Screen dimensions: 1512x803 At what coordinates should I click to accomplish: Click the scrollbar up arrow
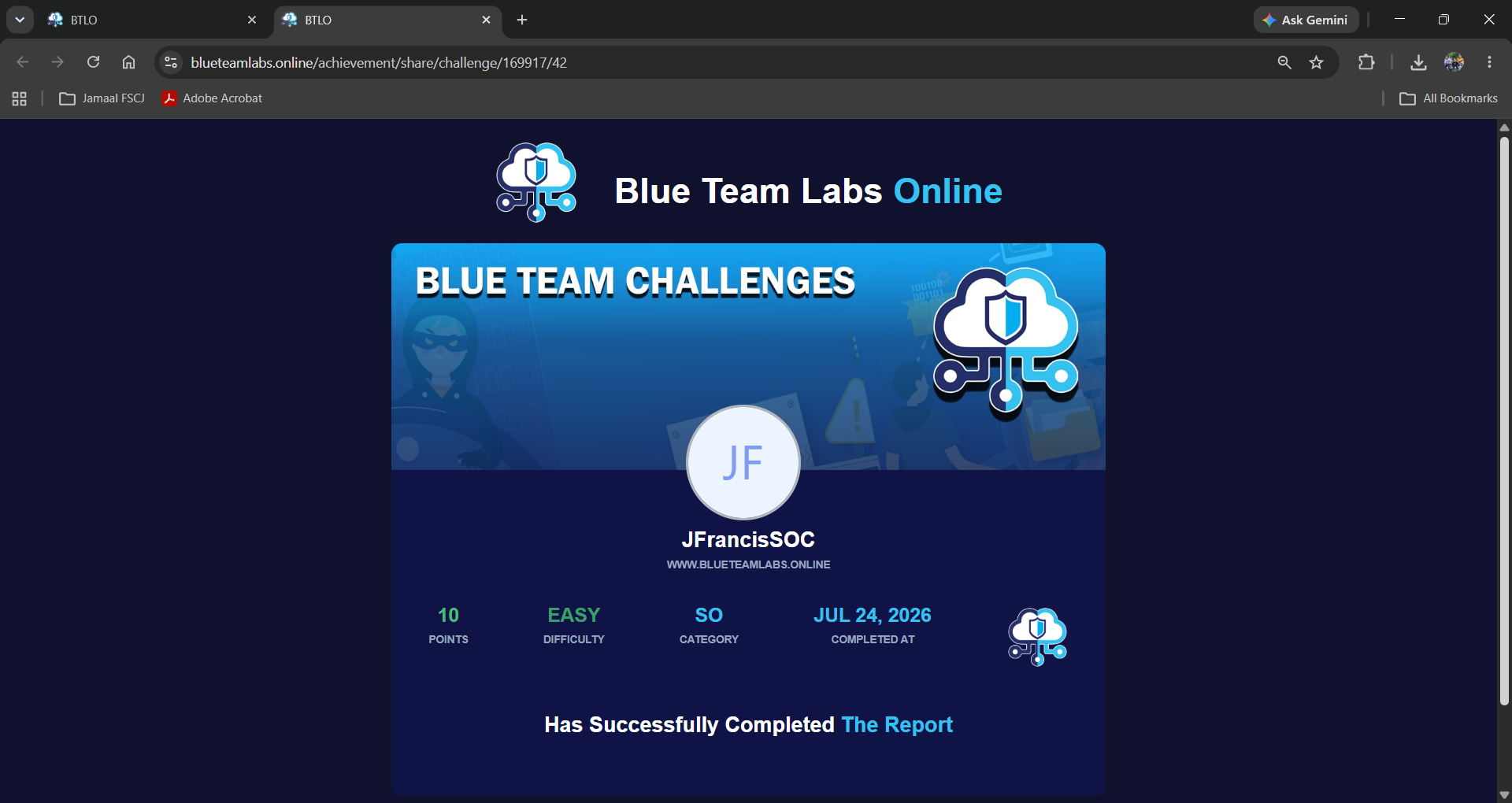tap(1504, 127)
